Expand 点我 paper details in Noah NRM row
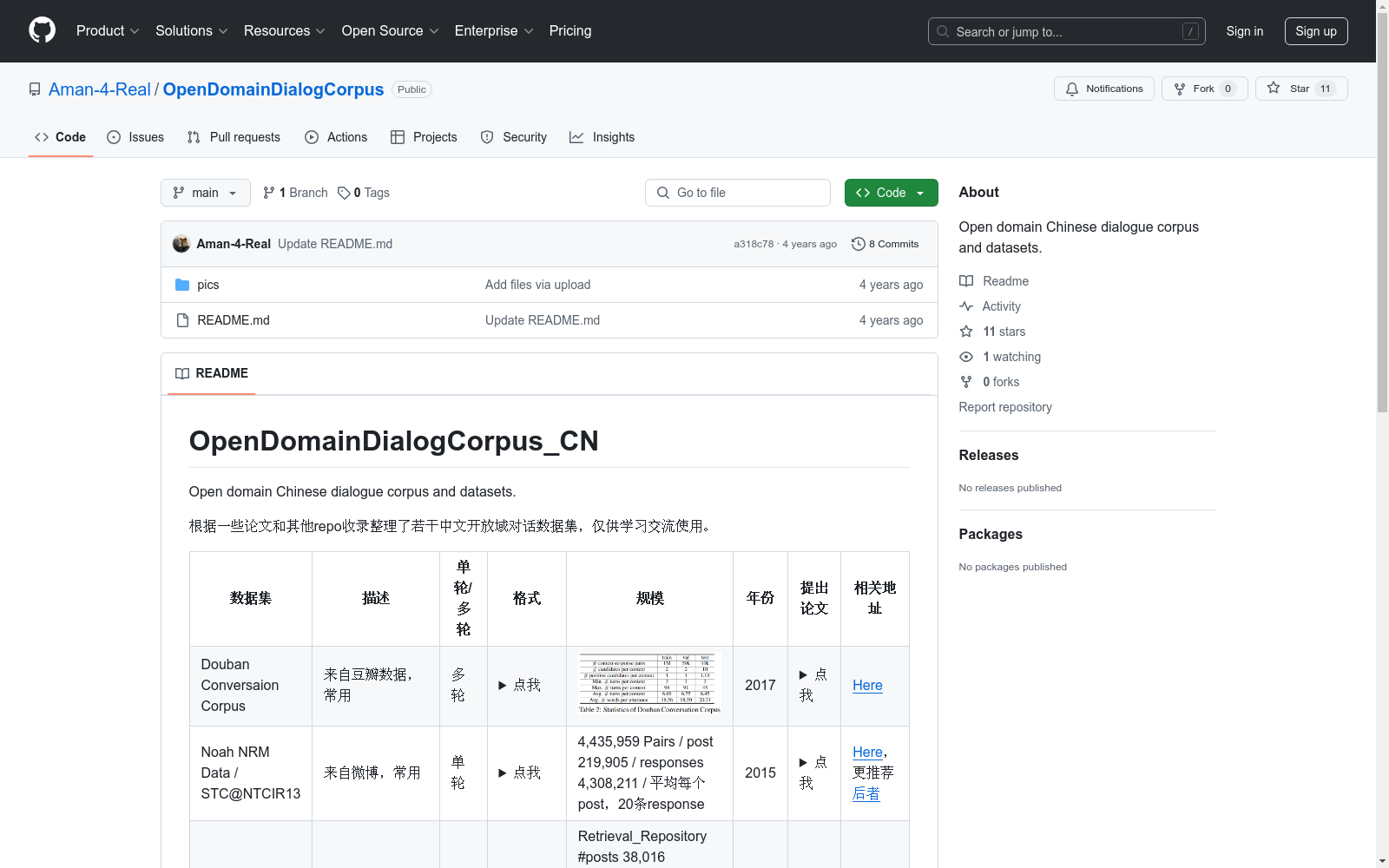Image resolution: width=1389 pixels, height=868 pixels. click(813, 773)
